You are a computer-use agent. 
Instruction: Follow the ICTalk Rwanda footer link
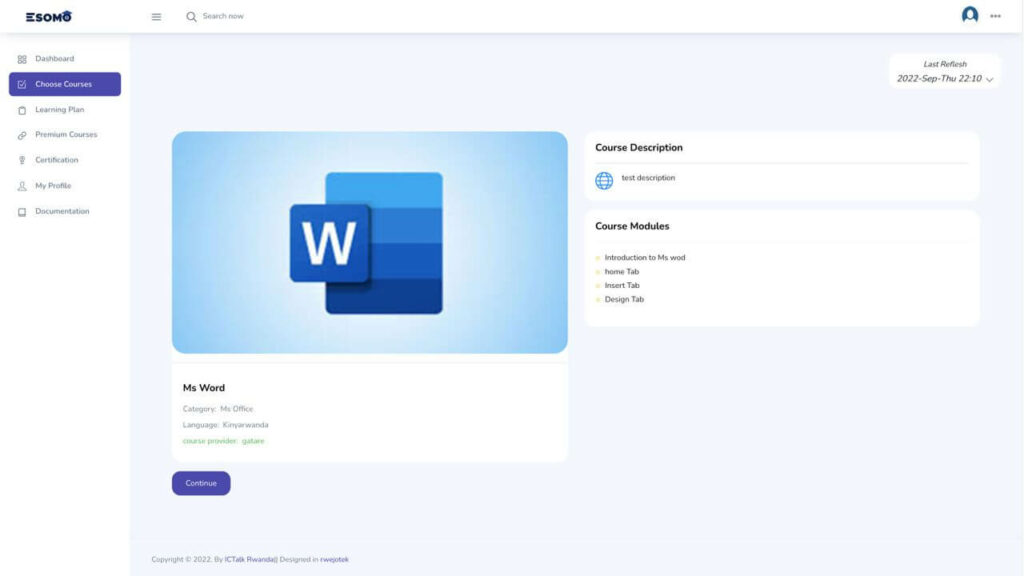tap(250, 559)
